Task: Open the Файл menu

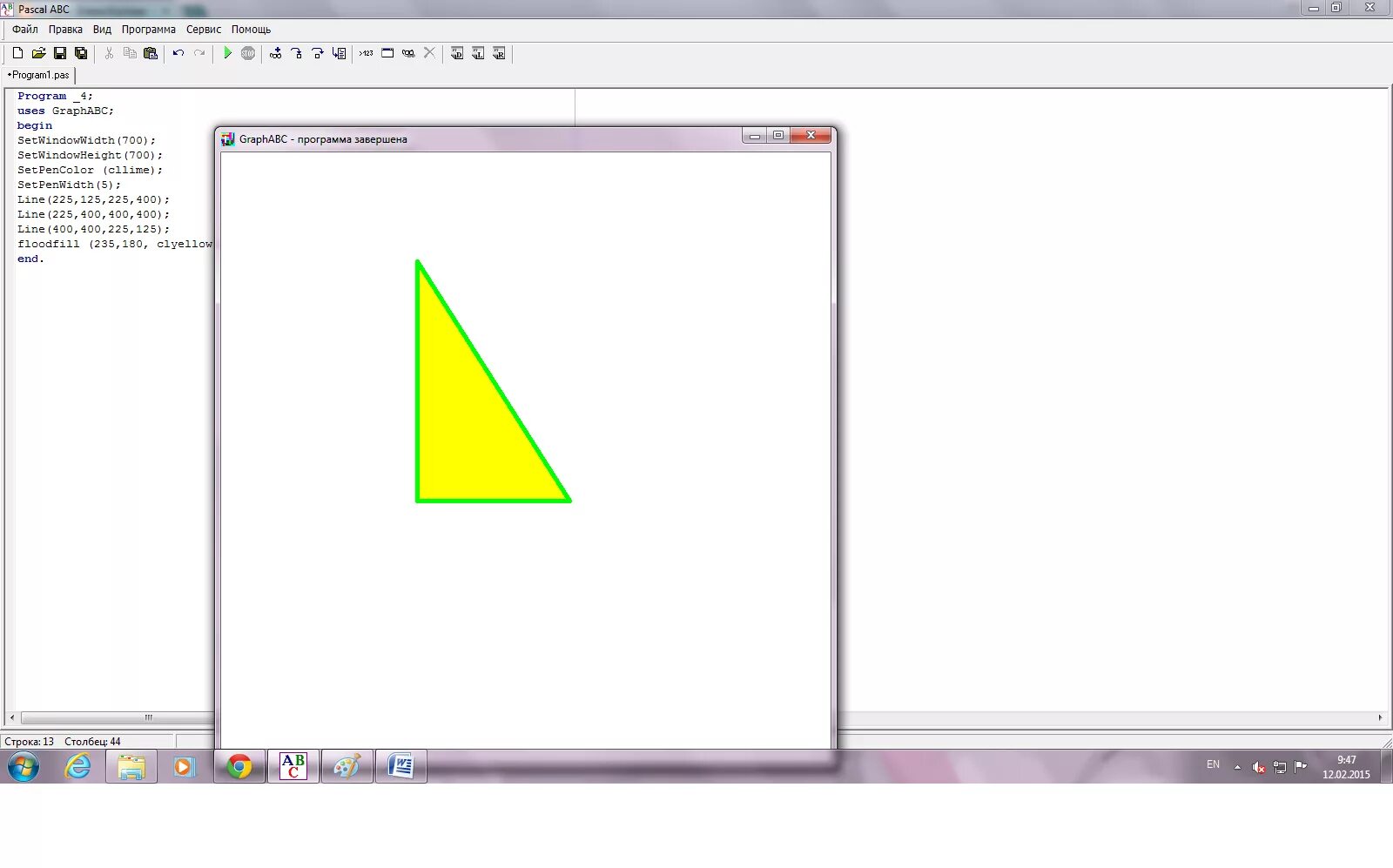Action: pos(25,30)
